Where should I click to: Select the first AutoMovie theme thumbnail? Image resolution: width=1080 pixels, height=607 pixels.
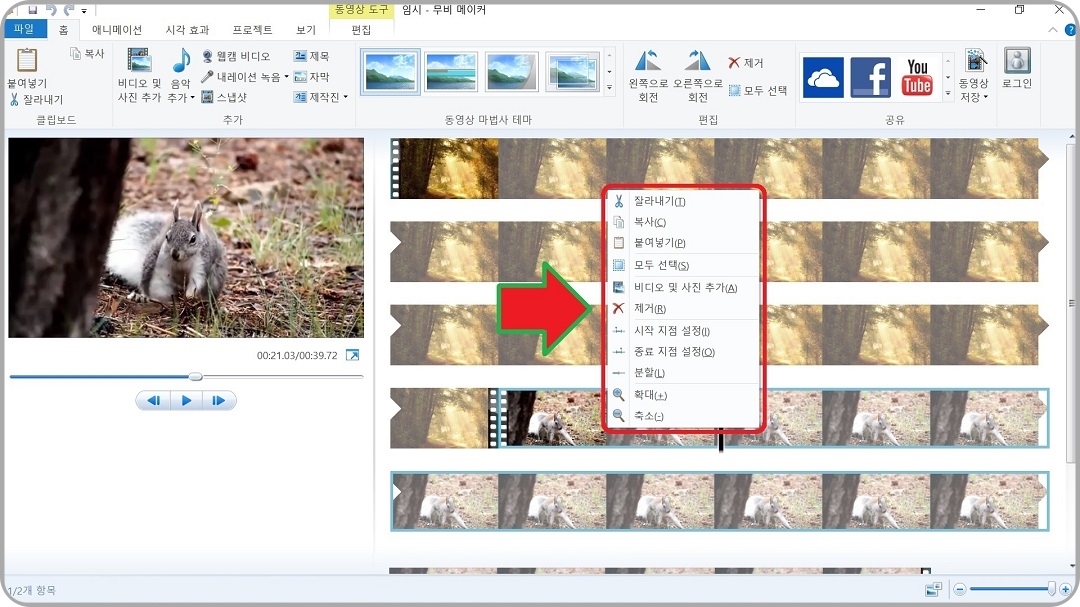390,72
